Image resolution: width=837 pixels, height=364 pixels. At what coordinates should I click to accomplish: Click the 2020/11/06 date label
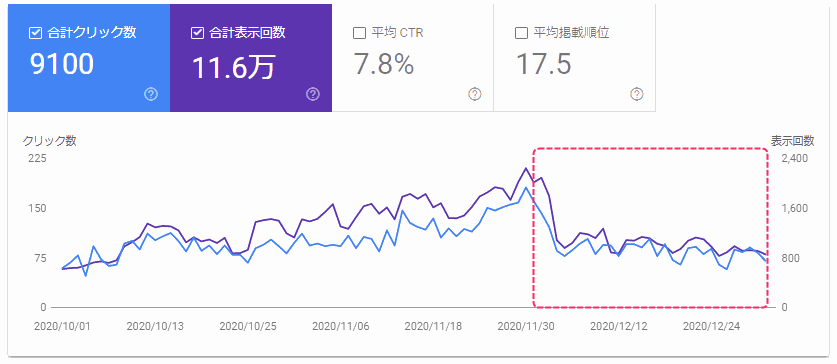pyautogui.click(x=341, y=326)
